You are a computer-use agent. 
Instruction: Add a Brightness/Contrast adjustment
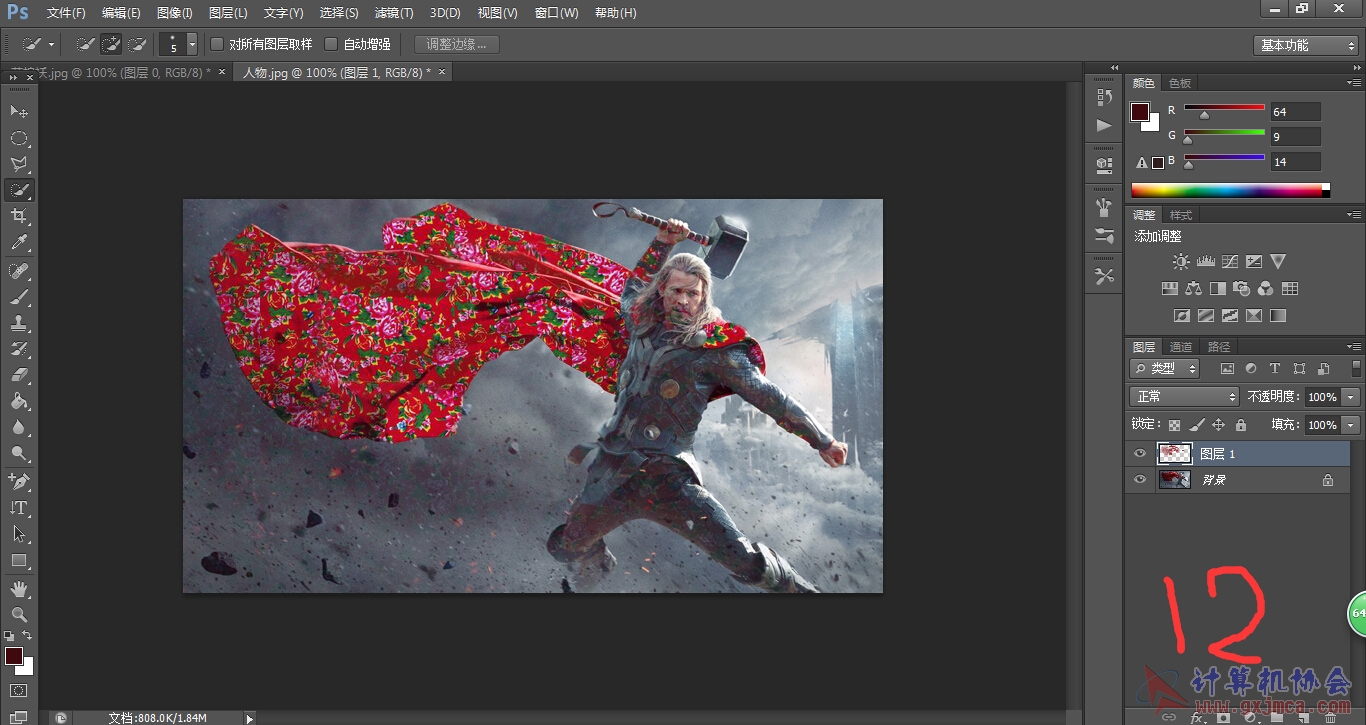tap(1181, 261)
